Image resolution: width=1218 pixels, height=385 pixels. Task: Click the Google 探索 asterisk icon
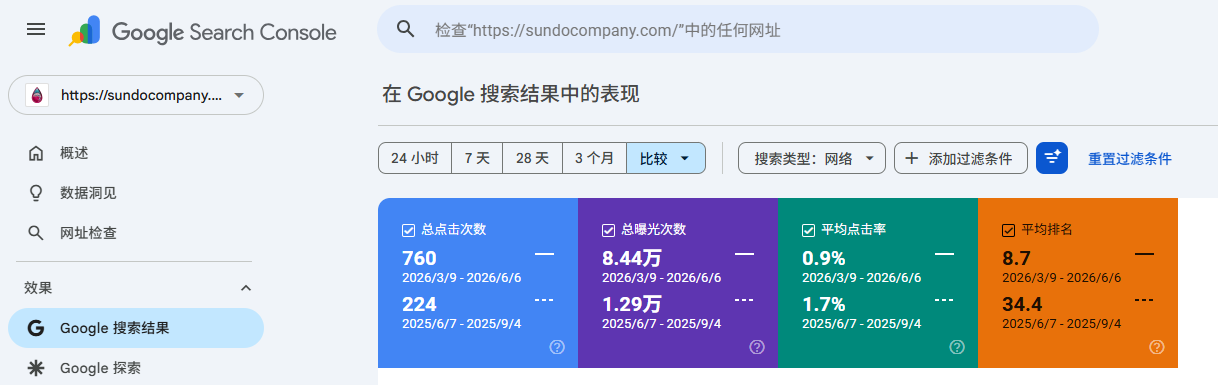pos(36,368)
